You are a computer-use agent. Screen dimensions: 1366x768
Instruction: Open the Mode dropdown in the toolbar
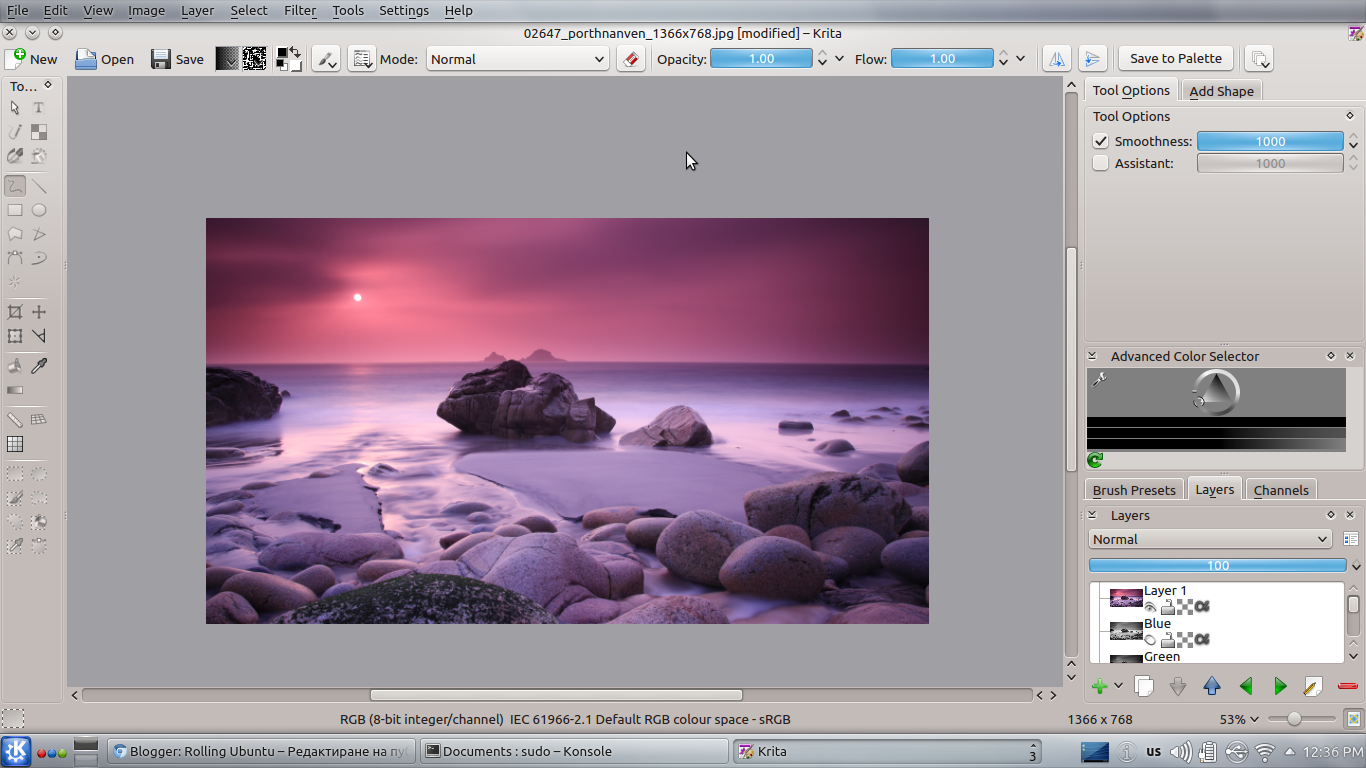click(516, 58)
